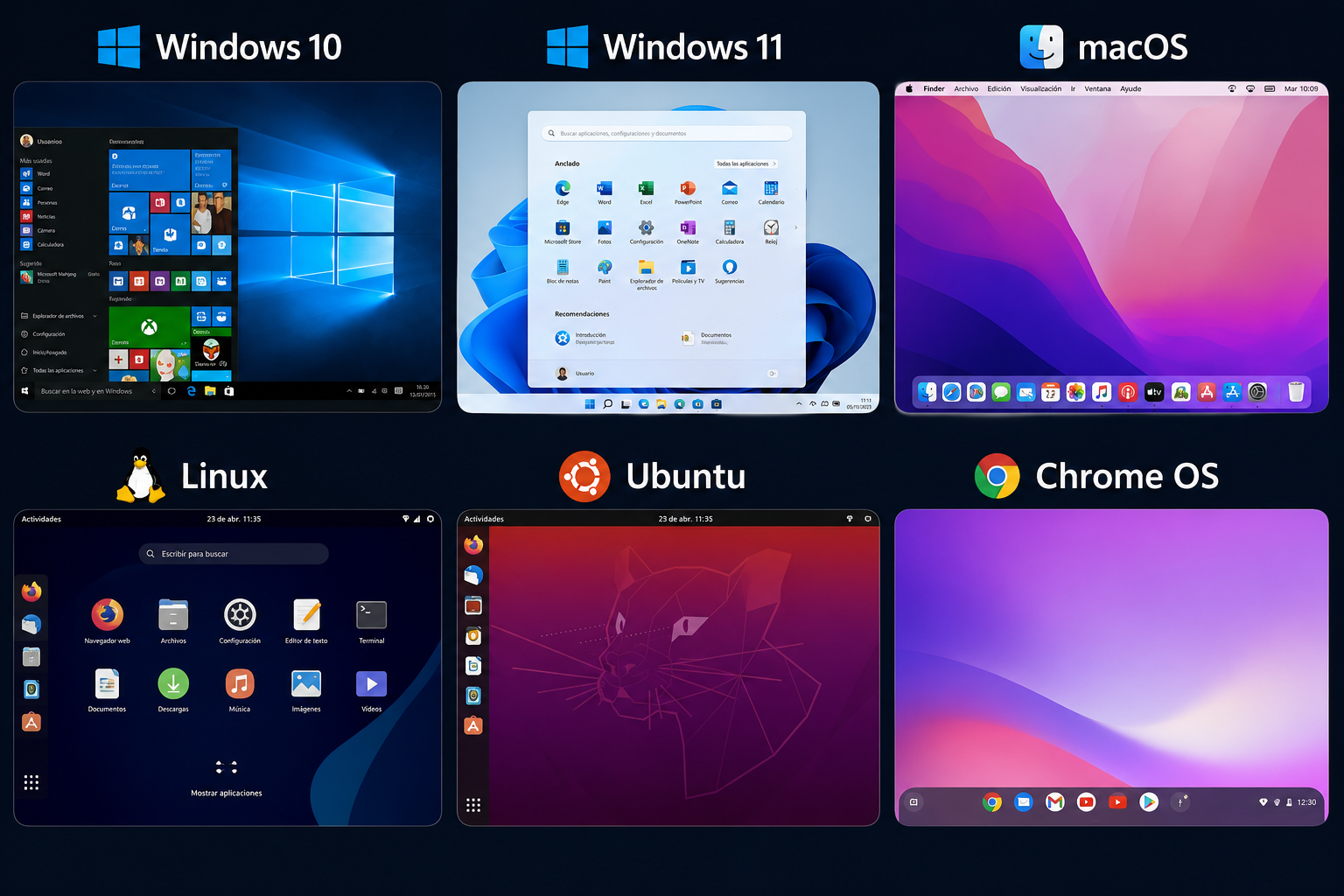Open App Store in the macOS Dock
Viewport: 1344px width, 896px height.
point(1232,392)
